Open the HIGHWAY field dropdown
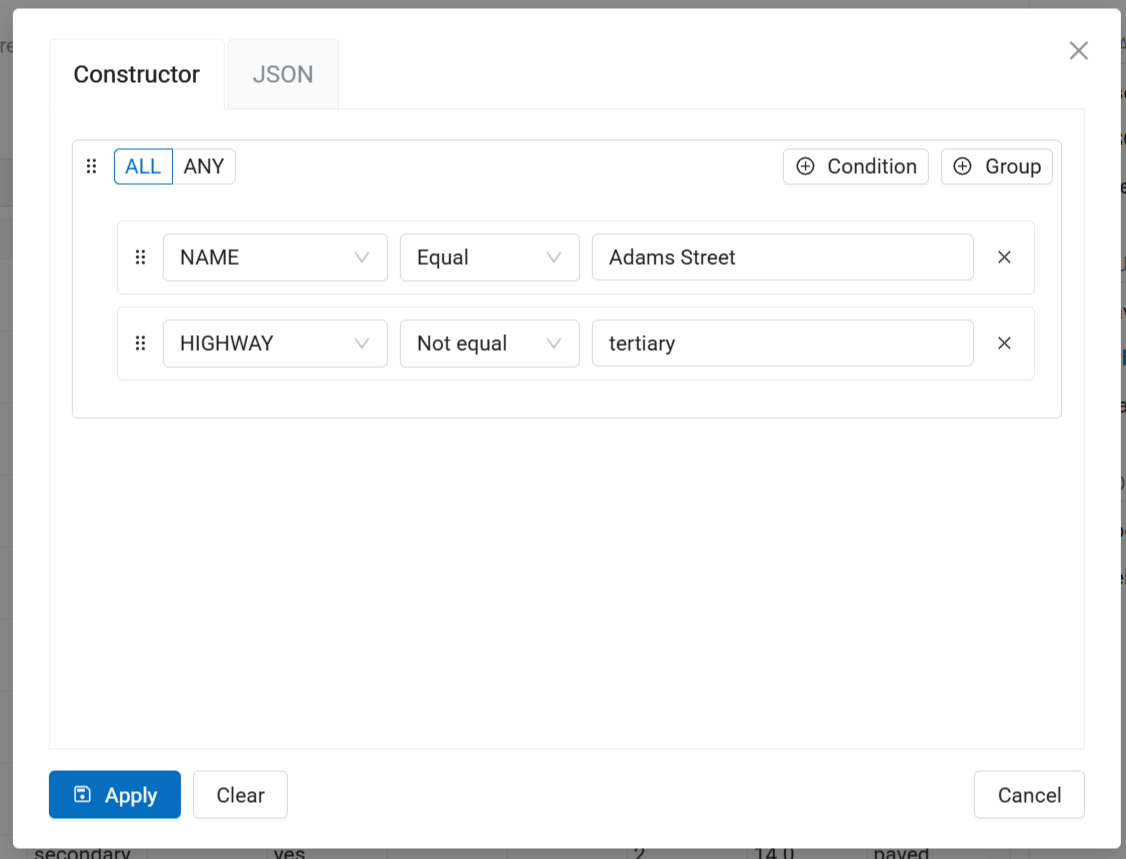Viewport: 1126px width, 859px height. pos(275,344)
